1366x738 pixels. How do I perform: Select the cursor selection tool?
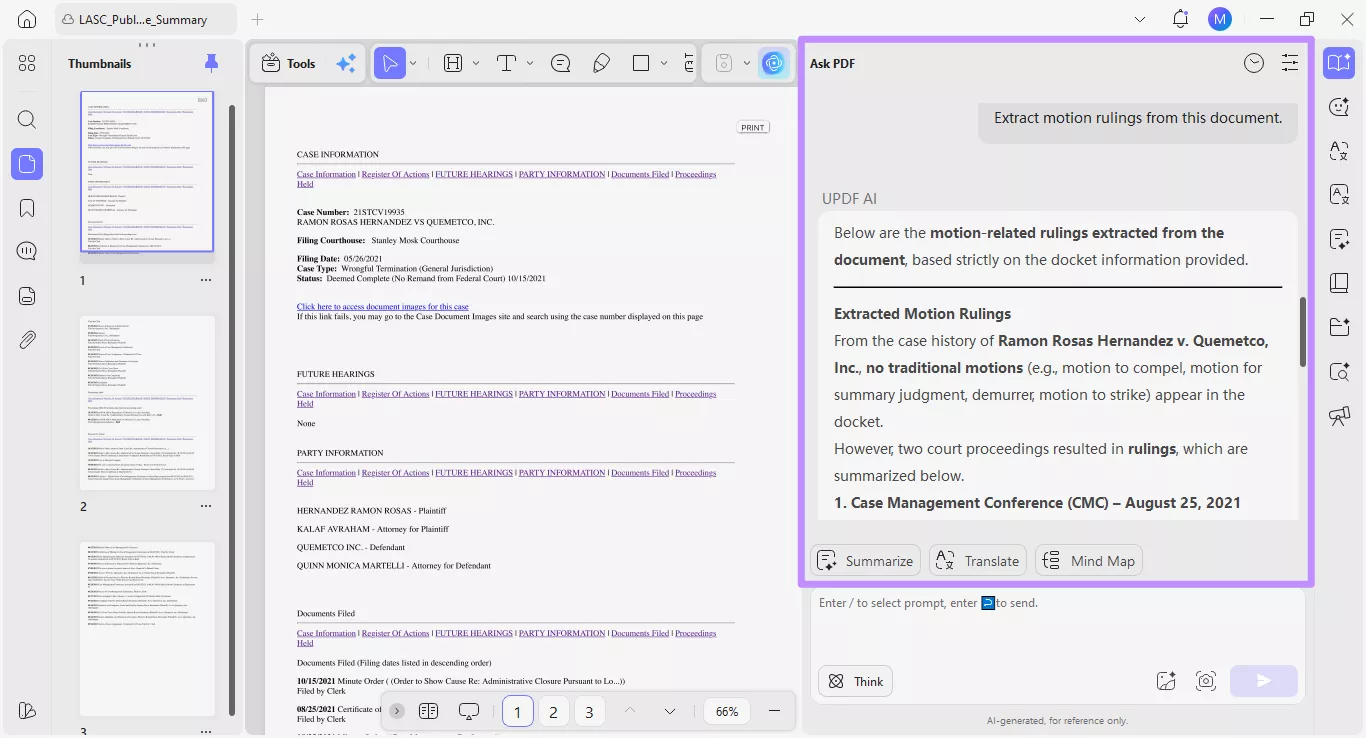389,63
